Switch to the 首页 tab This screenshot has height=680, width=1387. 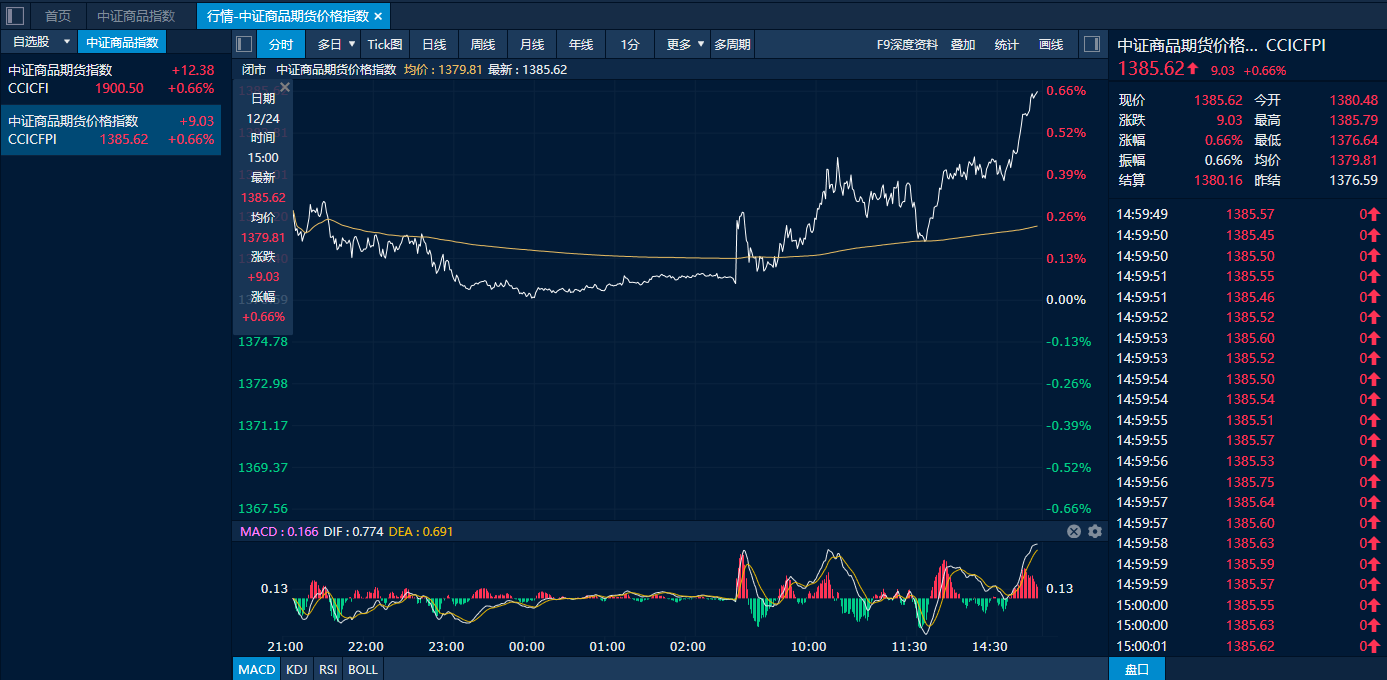pyautogui.click(x=58, y=16)
